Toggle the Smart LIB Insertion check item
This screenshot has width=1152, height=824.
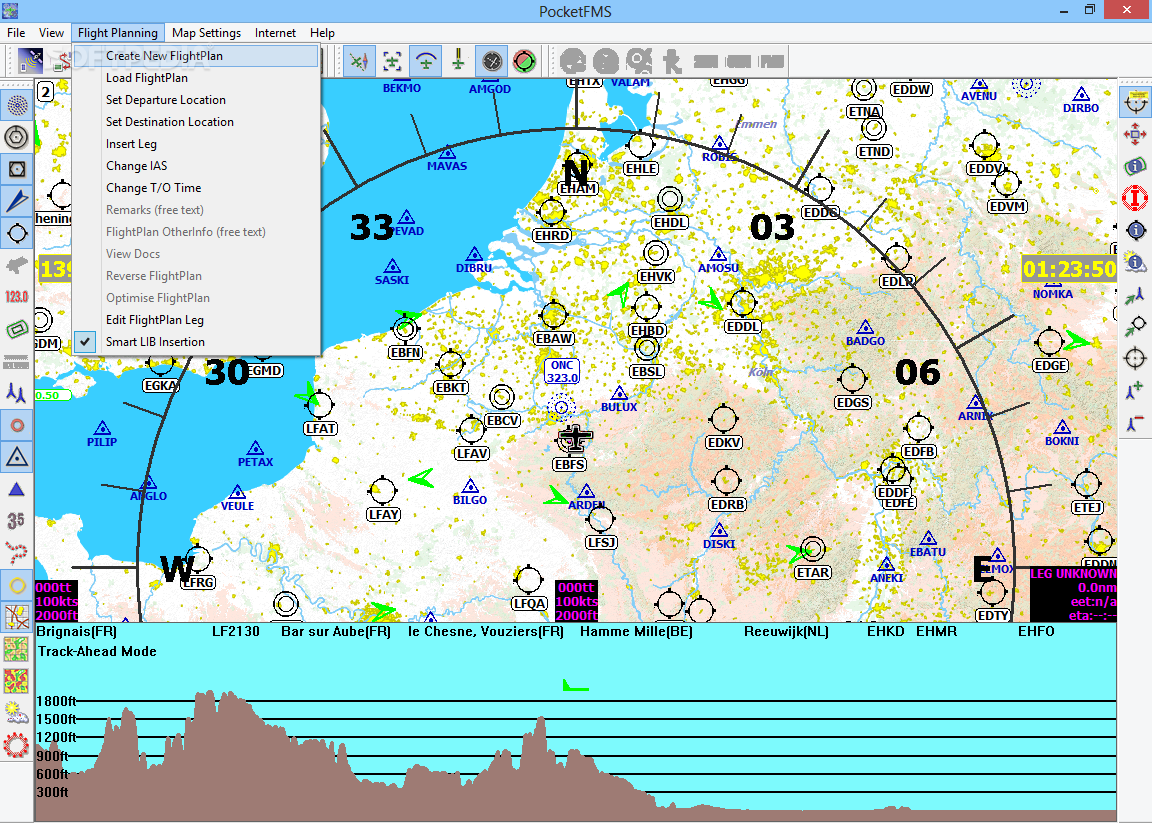click(196, 342)
